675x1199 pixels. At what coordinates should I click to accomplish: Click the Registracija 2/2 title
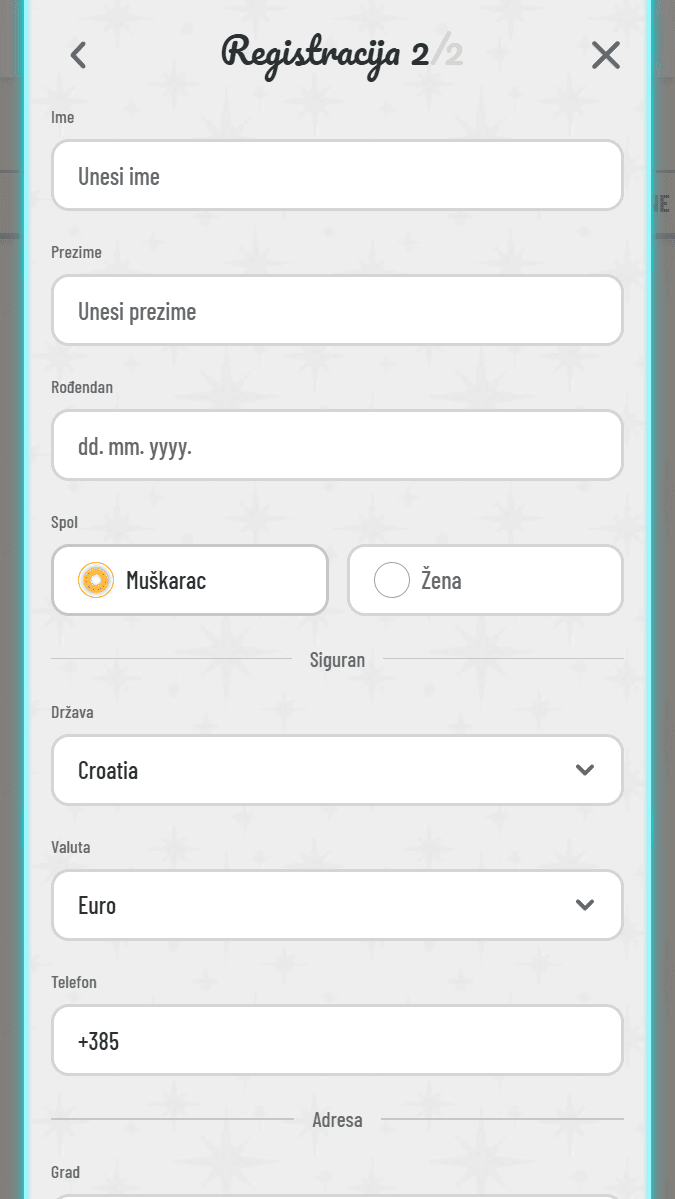tap(340, 54)
